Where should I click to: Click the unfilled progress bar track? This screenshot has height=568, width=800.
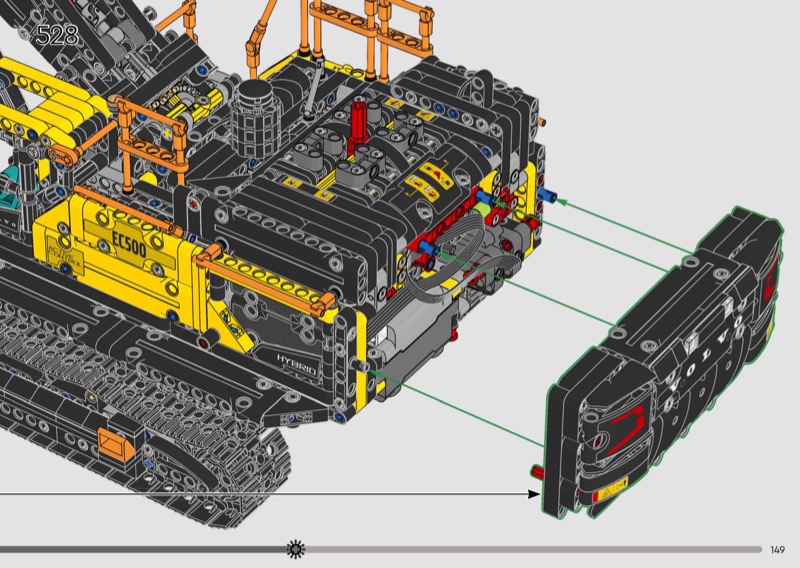[x=530, y=548]
